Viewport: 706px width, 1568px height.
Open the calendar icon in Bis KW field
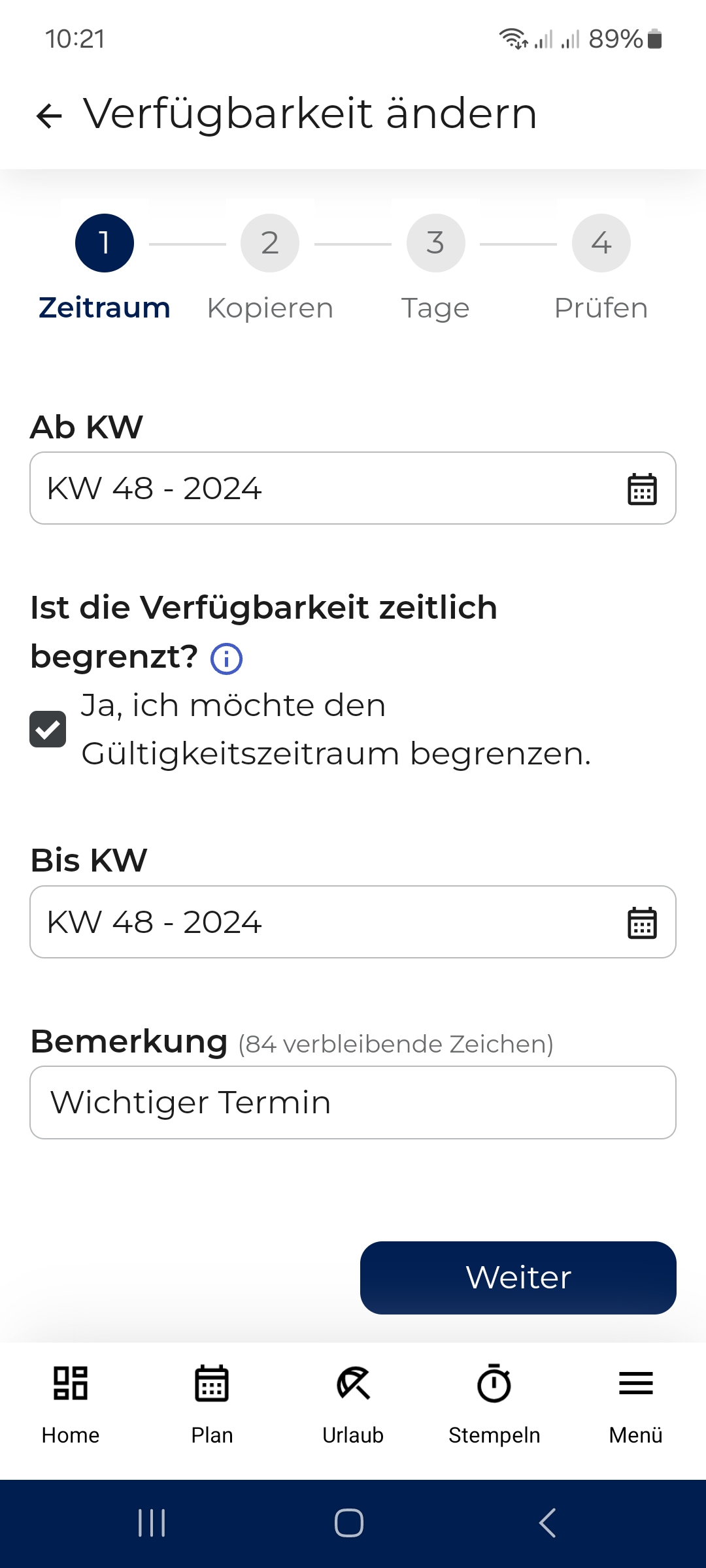[642, 923]
